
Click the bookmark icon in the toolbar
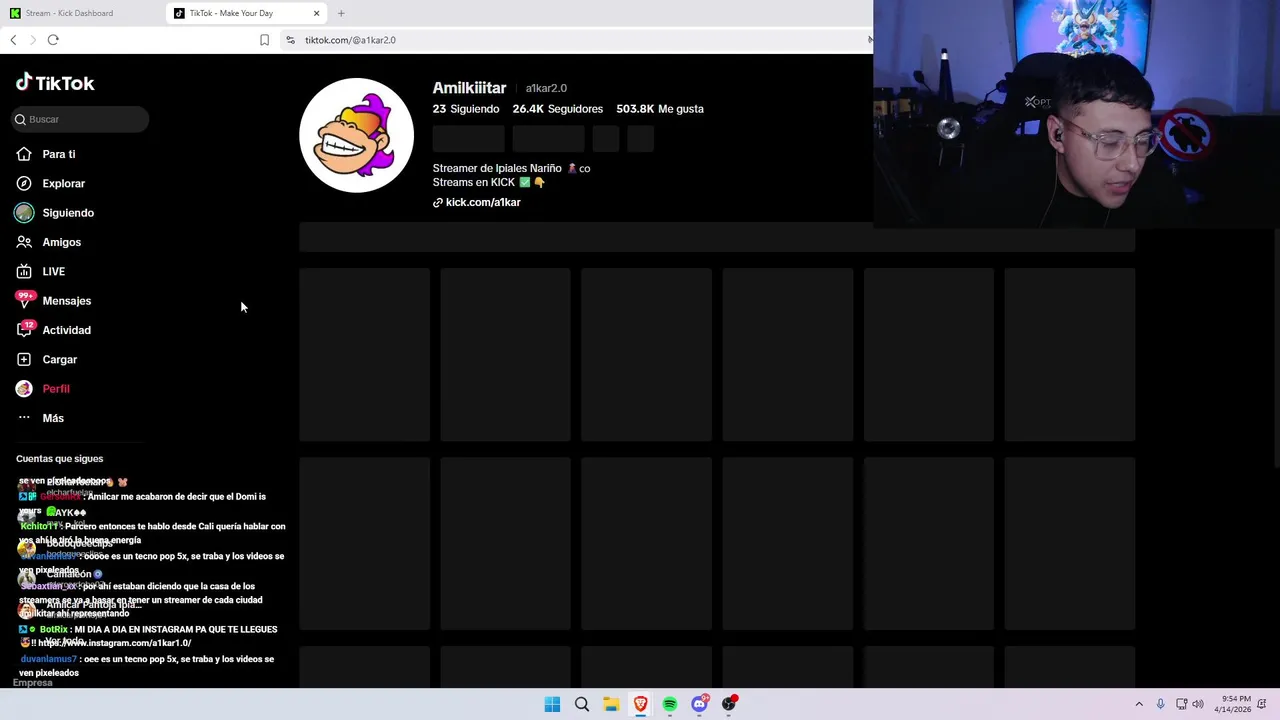264,40
